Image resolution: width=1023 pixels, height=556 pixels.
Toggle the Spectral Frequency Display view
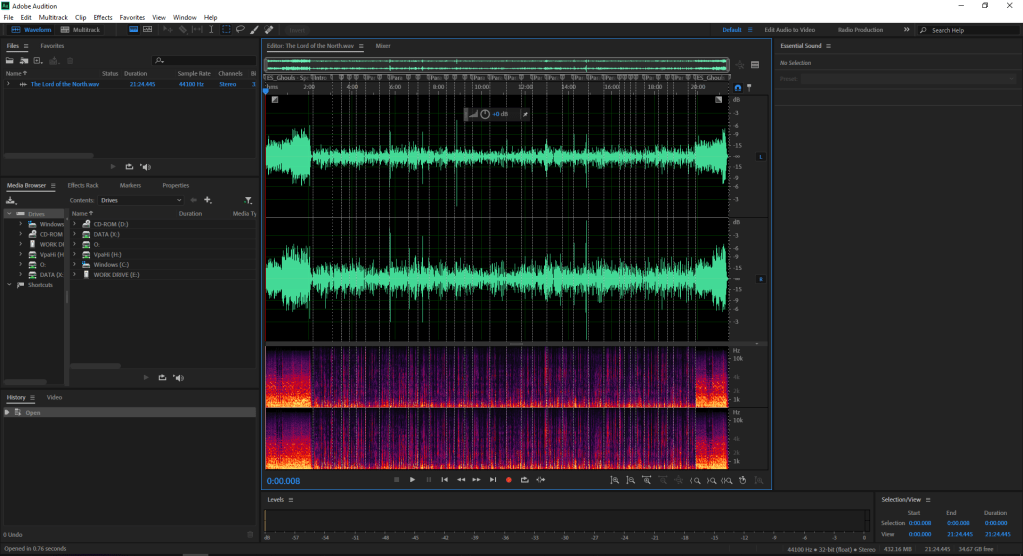(x=133, y=30)
